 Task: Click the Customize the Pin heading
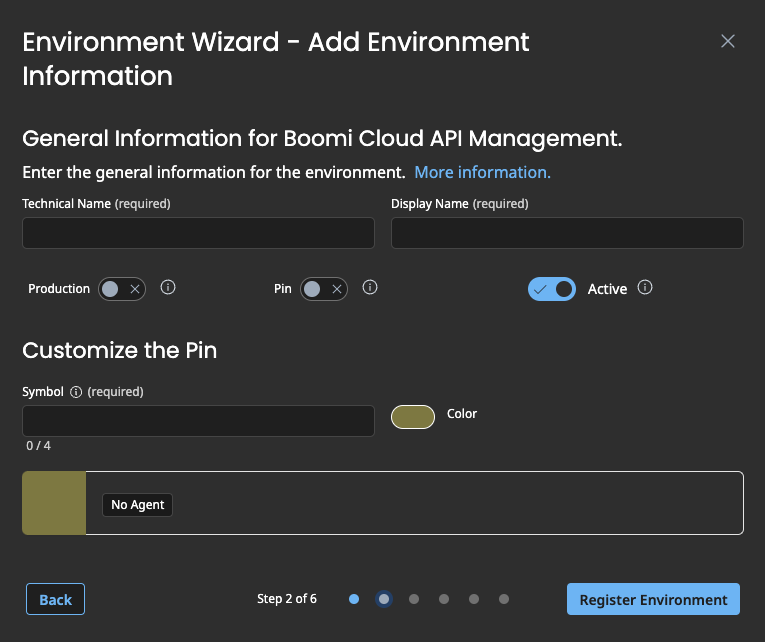tap(120, 350)
